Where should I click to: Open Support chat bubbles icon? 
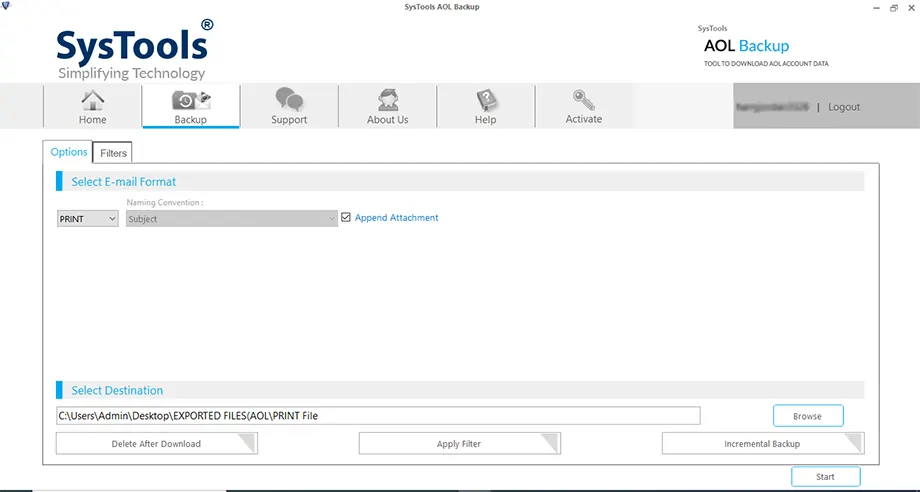pos(289,100)
